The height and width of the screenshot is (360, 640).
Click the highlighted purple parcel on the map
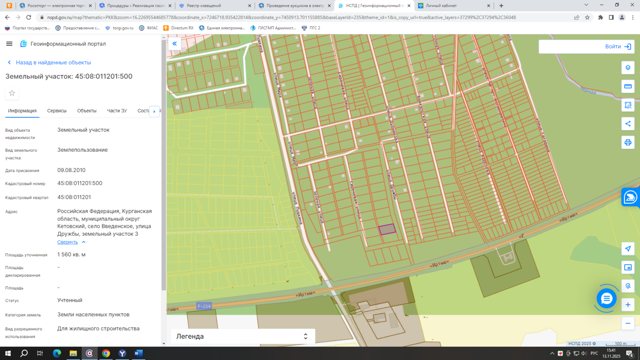click(x=387, y=229)
